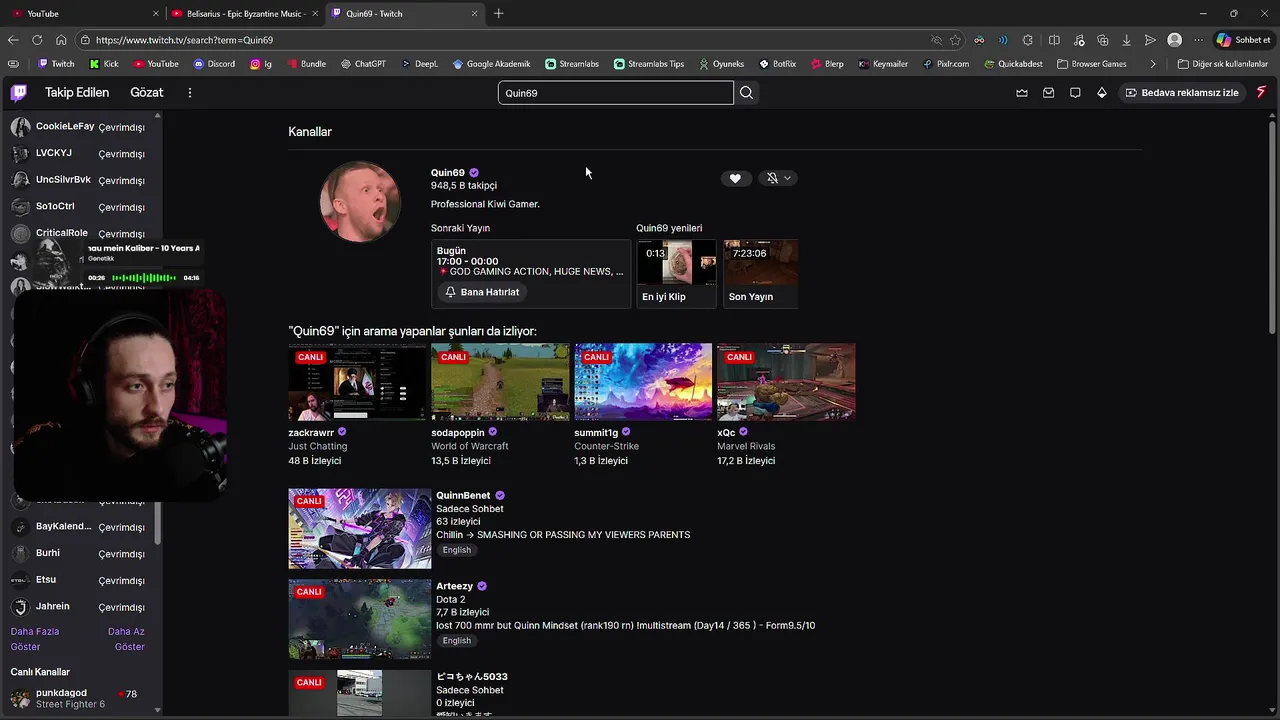
Task: Open the ChatGPT bookmark
Action: (x=362, y=64)
